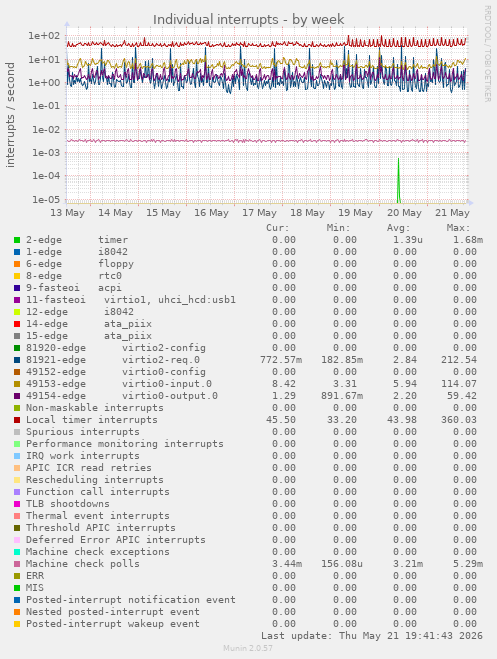The width and height of the screenshot is (497, 659).
Task: Click the orange 6-edge floppy swatch
Action: tap(17, 264)
